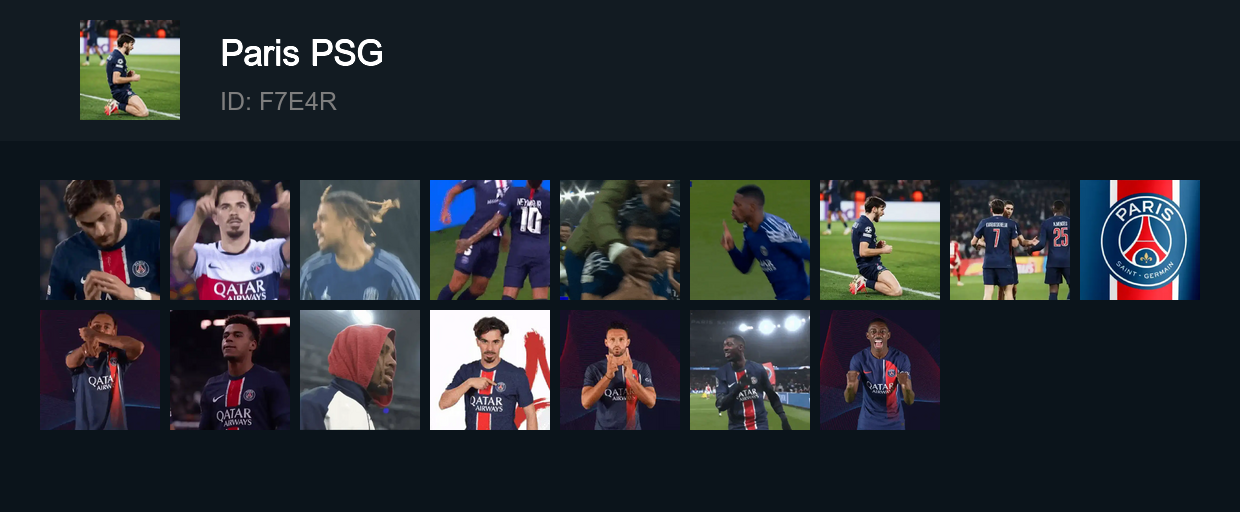Screen dimensions: 1240x512
Task: Select the shouting player with open arms sticker
Action: [x=880, y=370]
